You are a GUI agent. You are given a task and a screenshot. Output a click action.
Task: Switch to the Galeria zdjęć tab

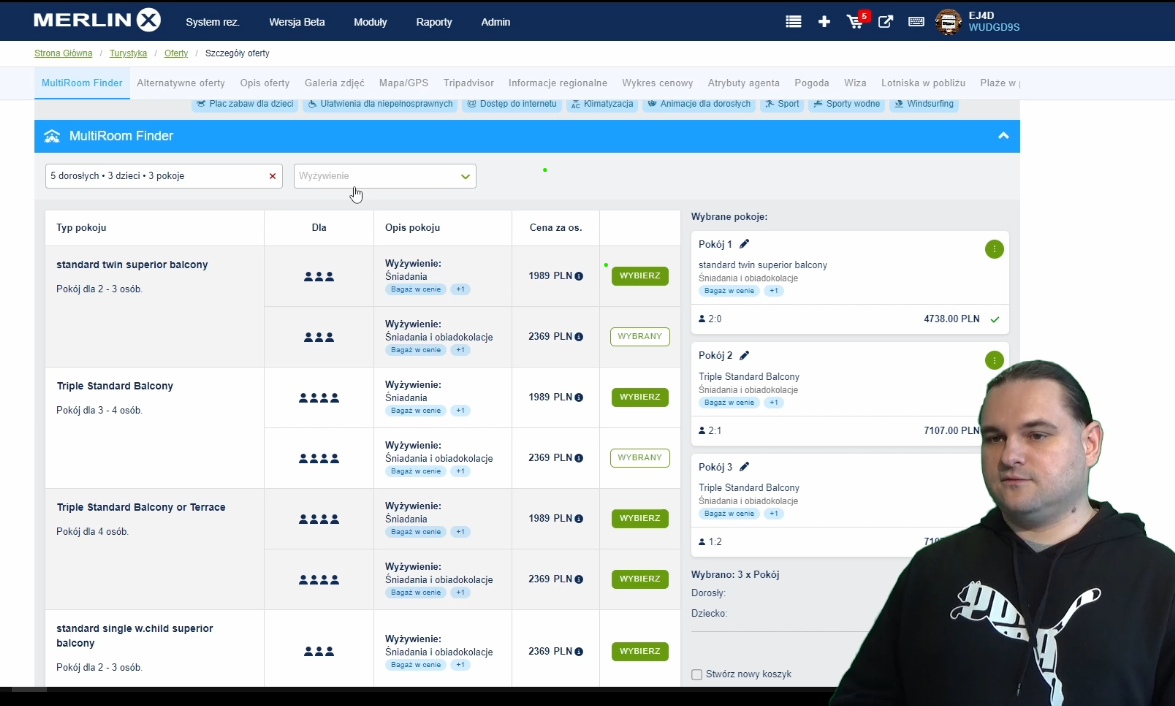[334, 83]
